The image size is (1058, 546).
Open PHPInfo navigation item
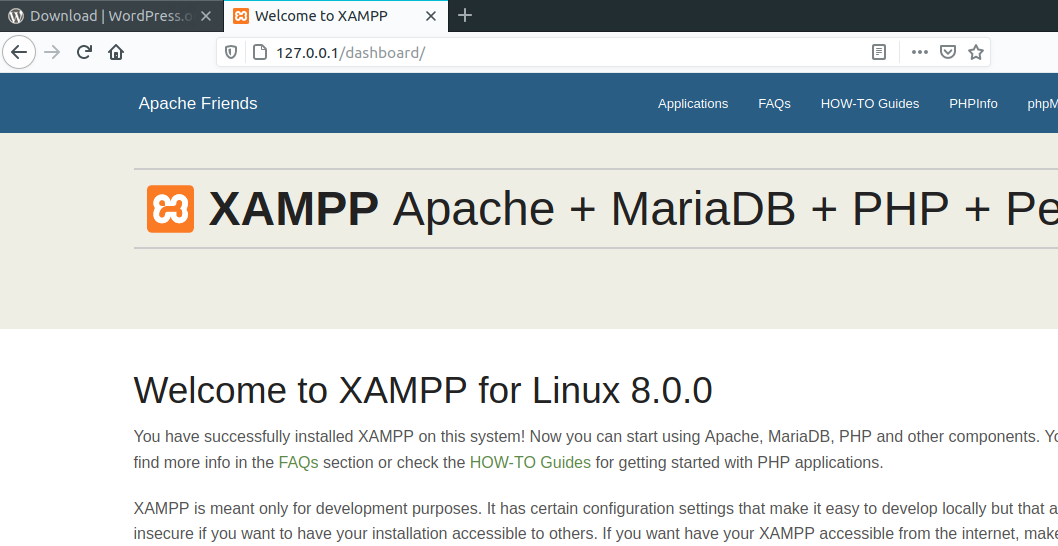(x=973, y=104)
